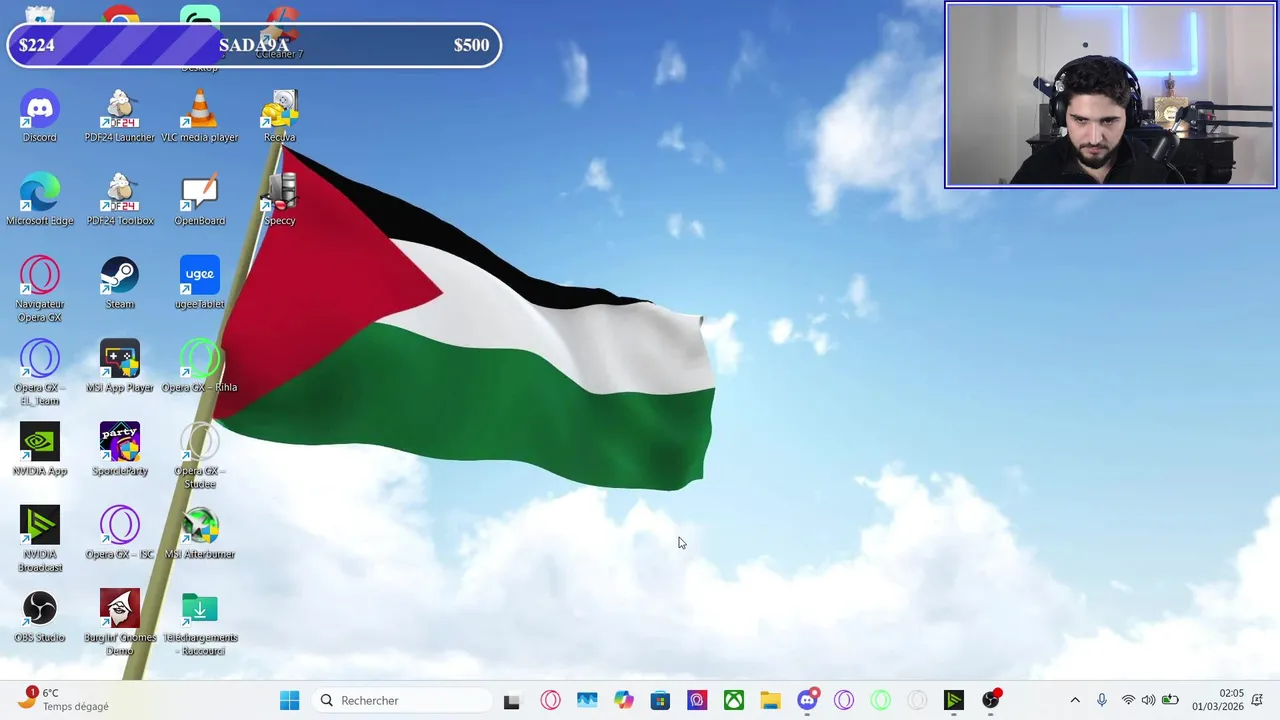Image resolution: width=1280 pixels, height=720 pixels.
Task: Select the CCleaner 7 desktop icon
Action: pos(280,33)
